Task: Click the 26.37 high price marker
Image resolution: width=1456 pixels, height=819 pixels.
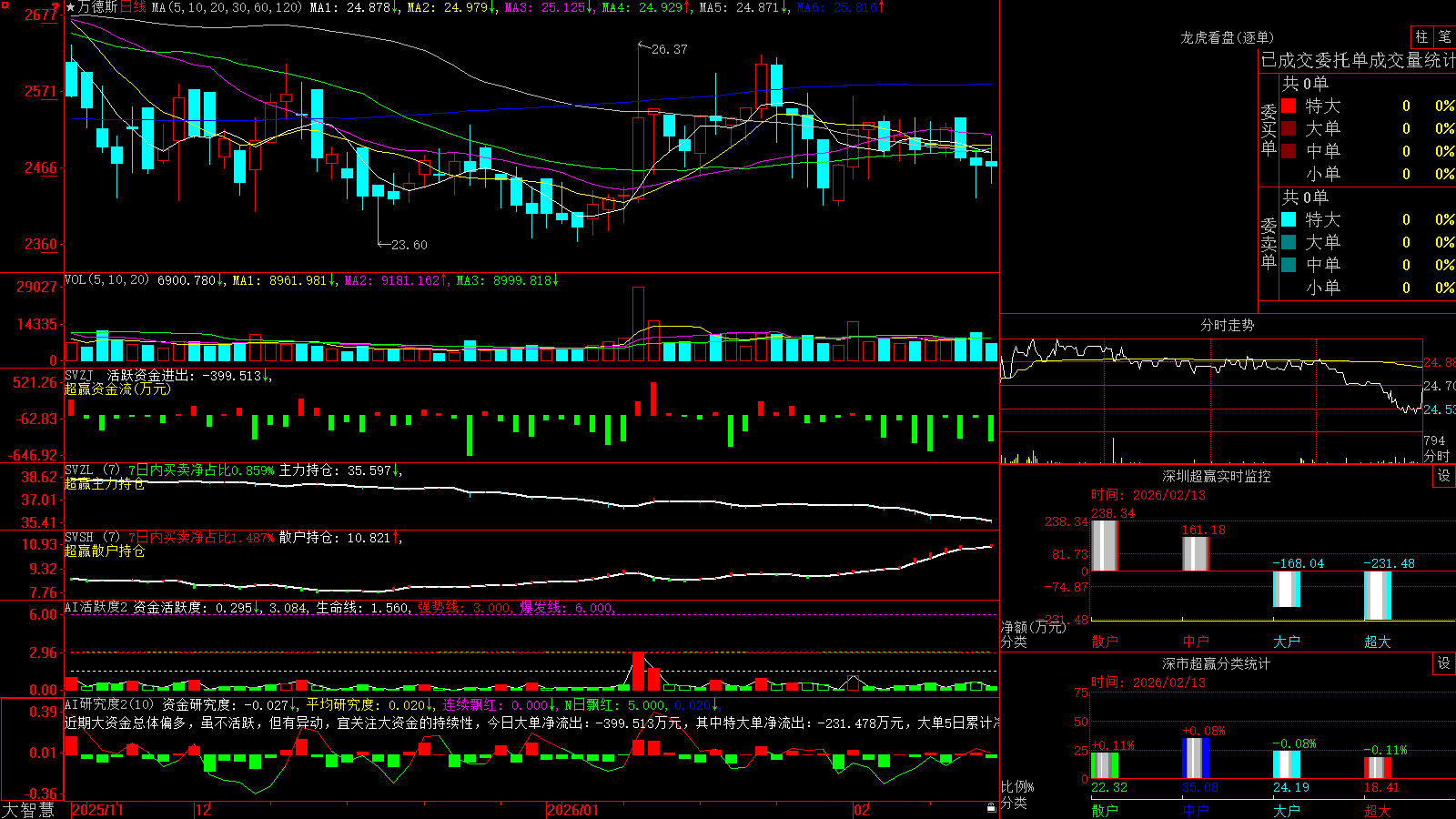Action: pyautogui.click(x=669, y=49)
